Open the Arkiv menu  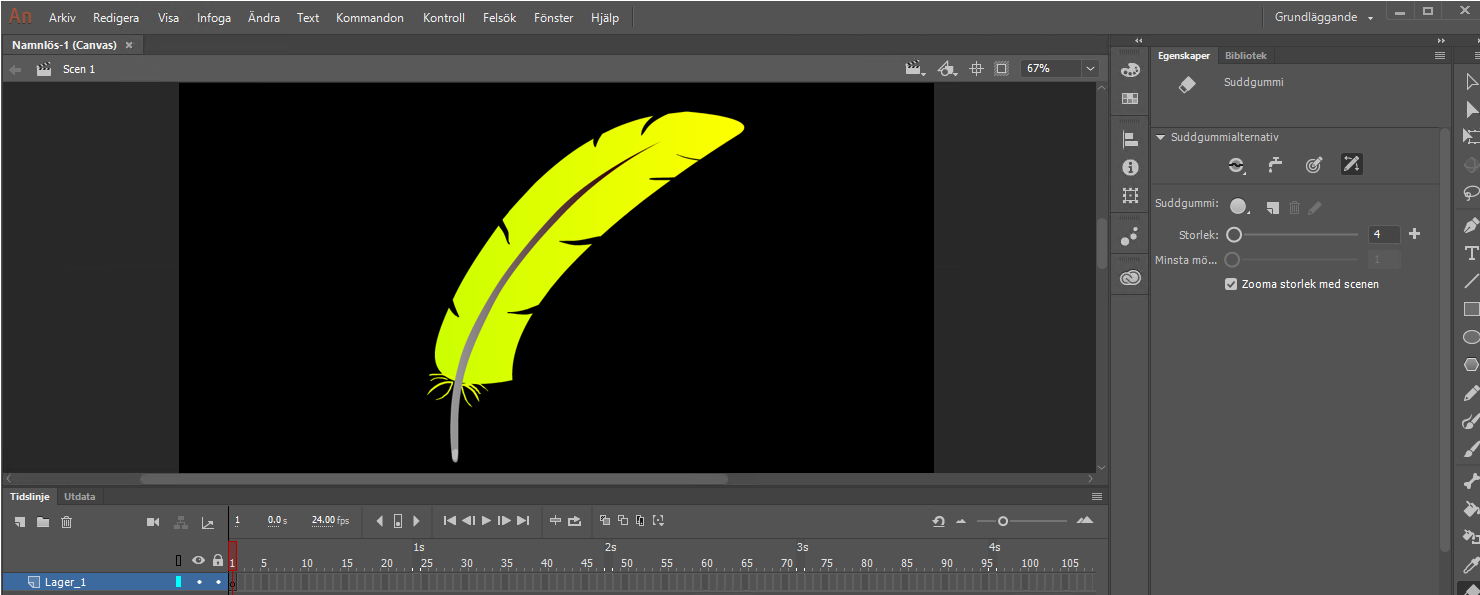coord(62,18)
